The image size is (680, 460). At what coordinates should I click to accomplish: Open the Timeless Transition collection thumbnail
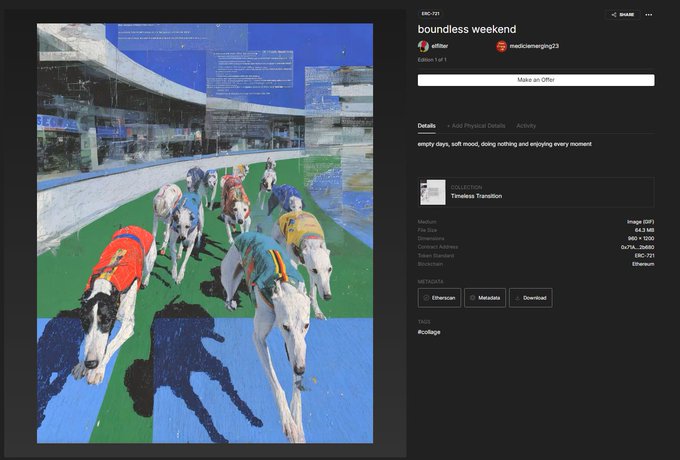pyautogui.click(x=433, y=192)
